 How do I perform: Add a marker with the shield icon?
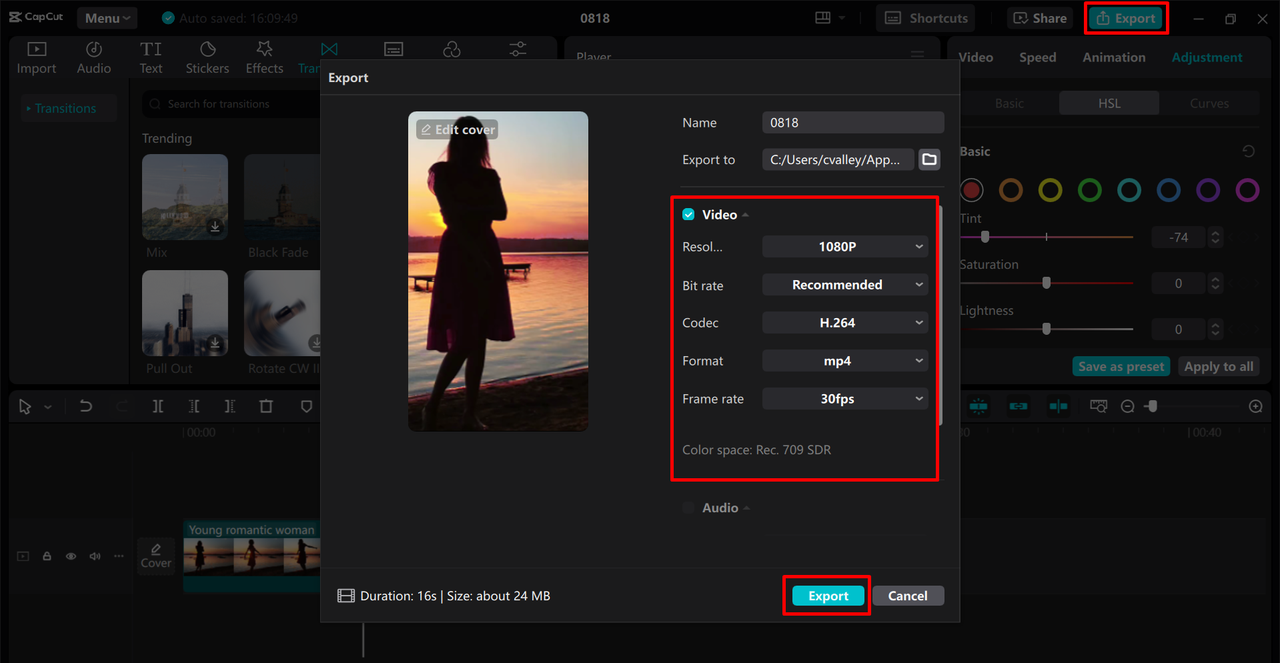click(306, 407)
